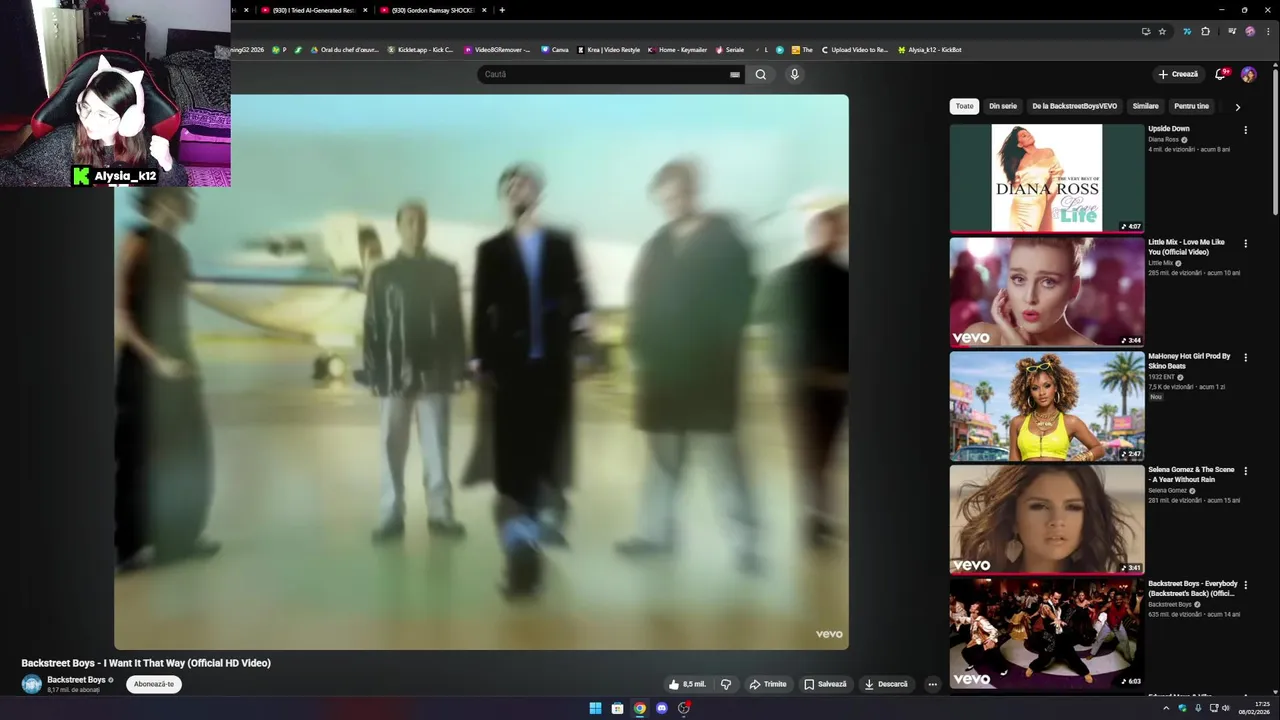The width and height of the screenshot is (1280, 720).
Task: Click the YouTube search magnifier button
Action: (761, 74)
